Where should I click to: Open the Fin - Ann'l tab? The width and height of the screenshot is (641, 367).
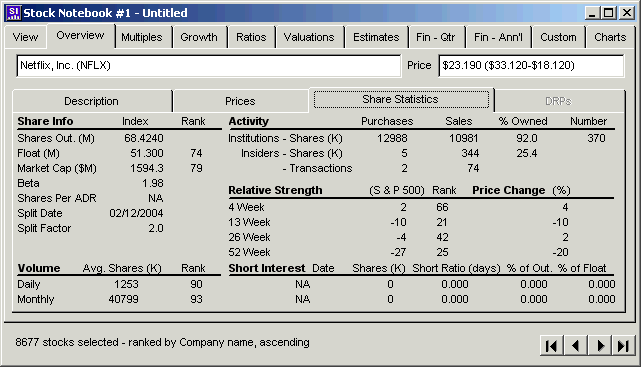coord(498,37)
